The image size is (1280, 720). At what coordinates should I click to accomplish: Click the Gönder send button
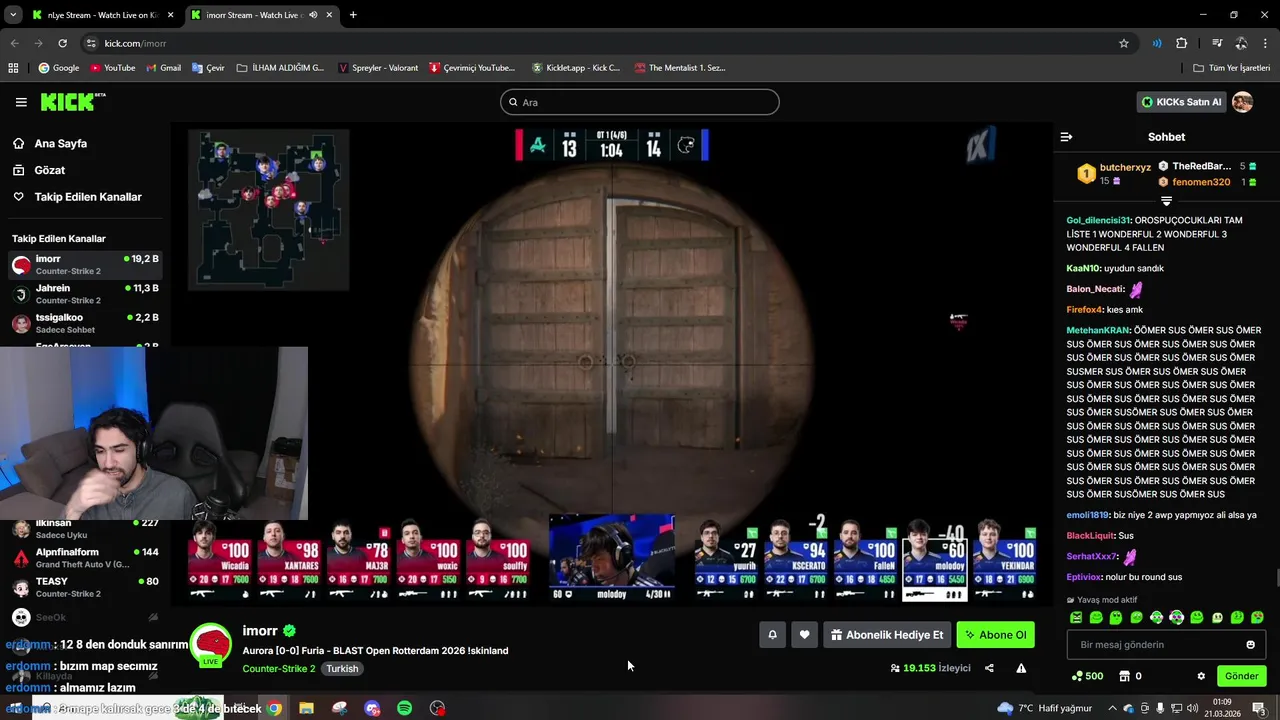1241,676
